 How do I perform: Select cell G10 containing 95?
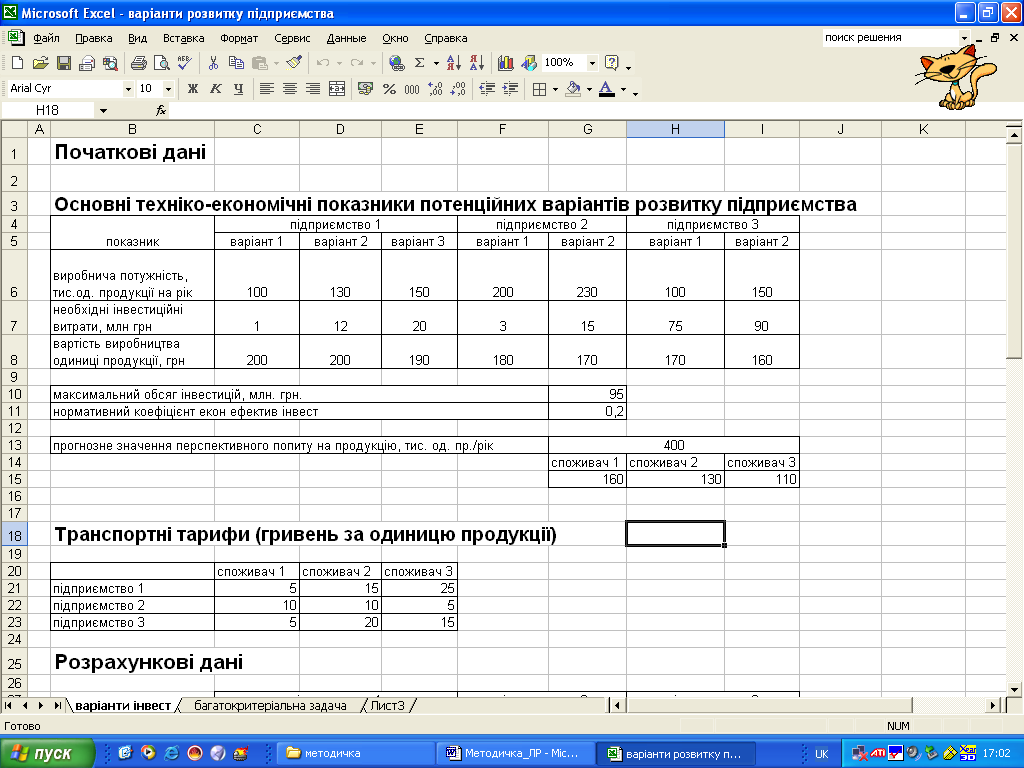coord(587,394)
